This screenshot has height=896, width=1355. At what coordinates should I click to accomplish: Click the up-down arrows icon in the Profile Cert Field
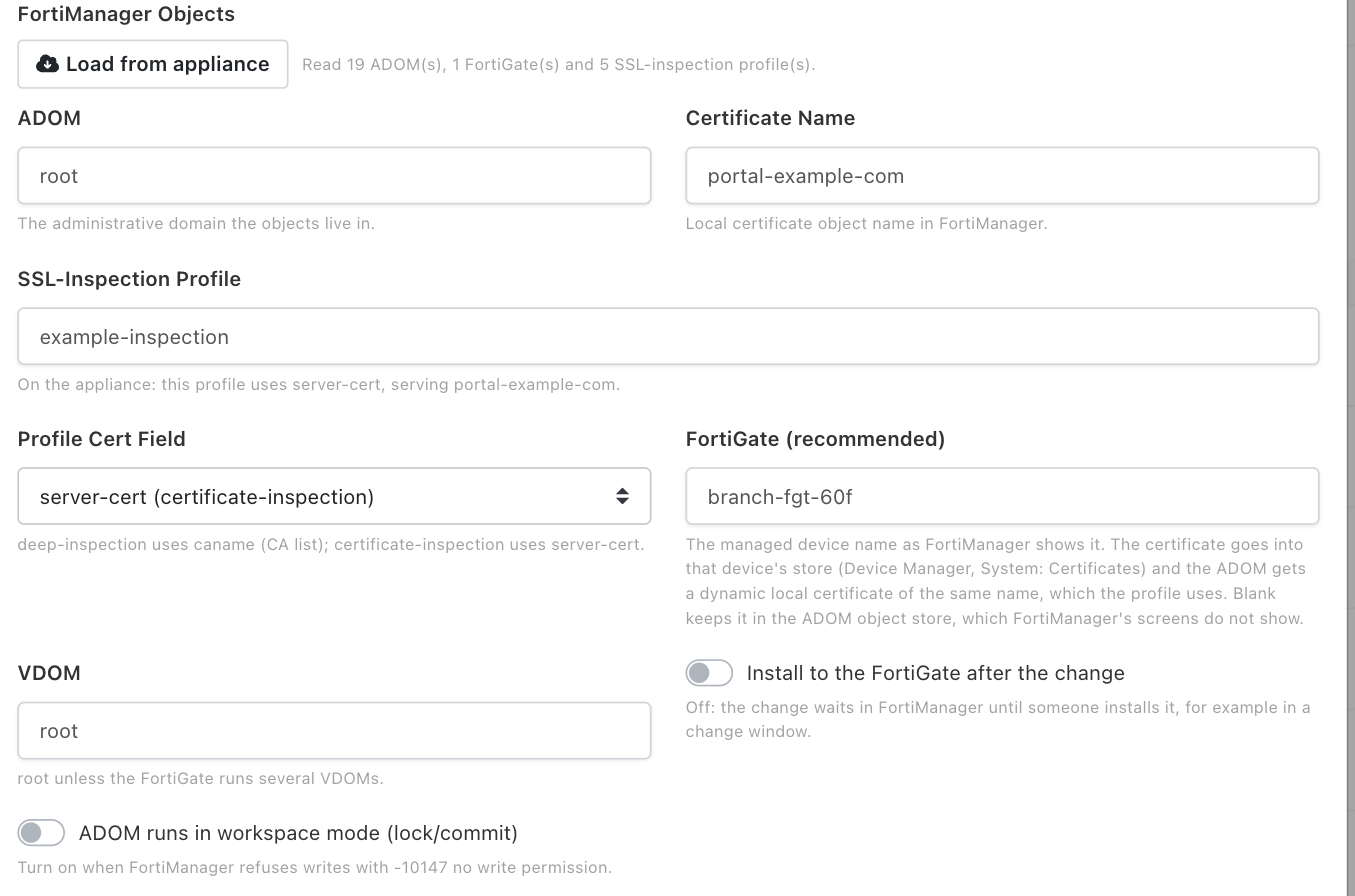pyautogui.click(x=622, y=496)
